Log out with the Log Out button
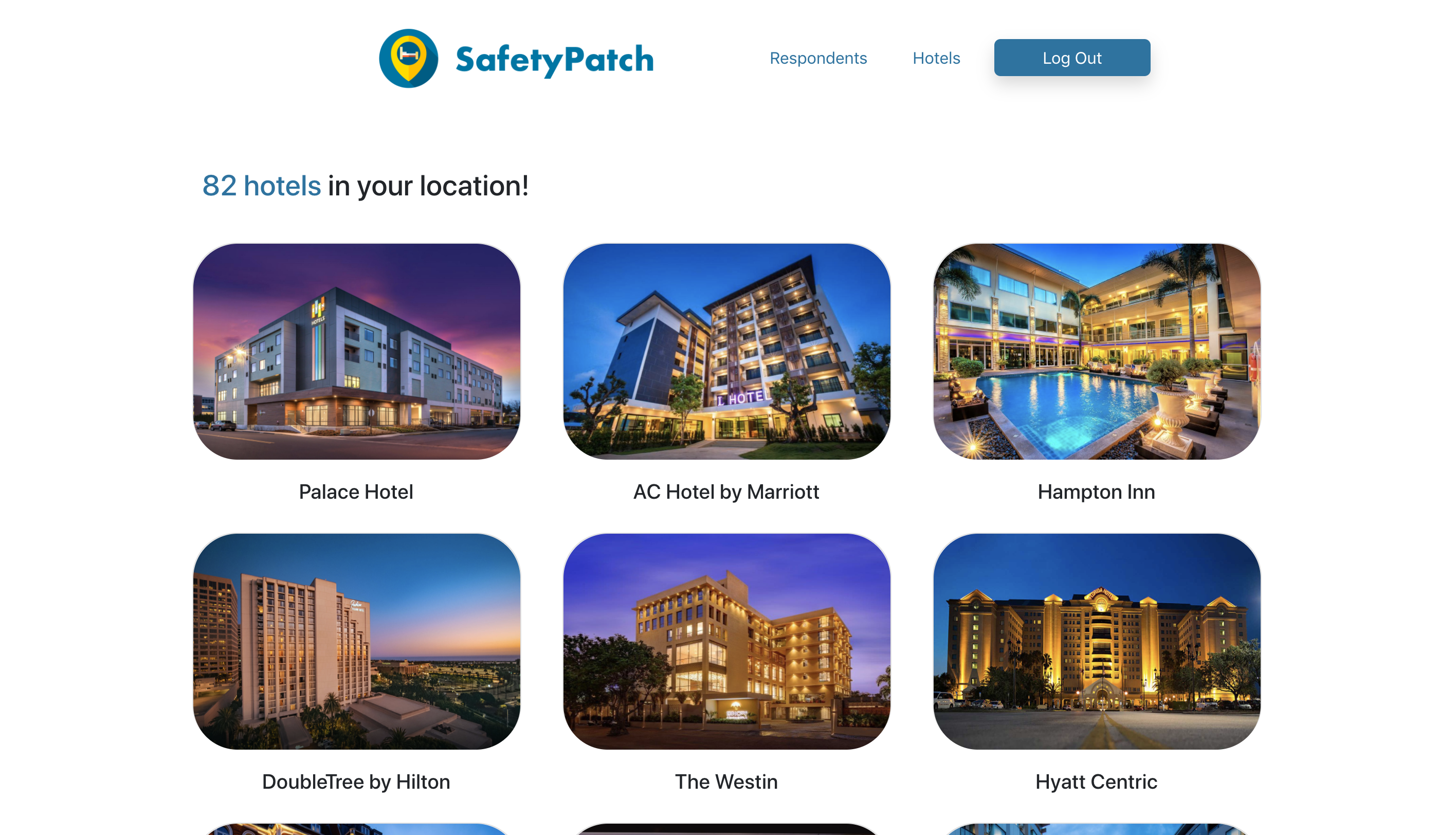Screen dimensions: 1456x835 (x=1071, y=58)
